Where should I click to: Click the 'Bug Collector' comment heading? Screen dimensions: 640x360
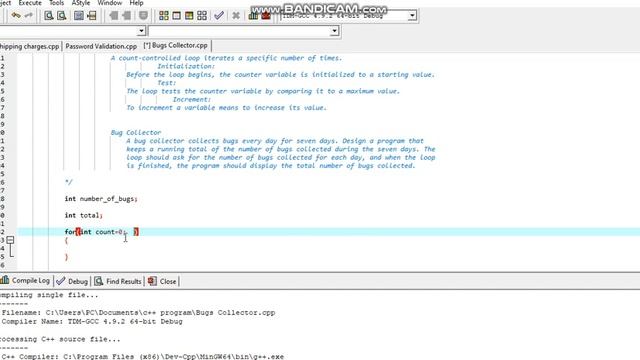[136, 132]
